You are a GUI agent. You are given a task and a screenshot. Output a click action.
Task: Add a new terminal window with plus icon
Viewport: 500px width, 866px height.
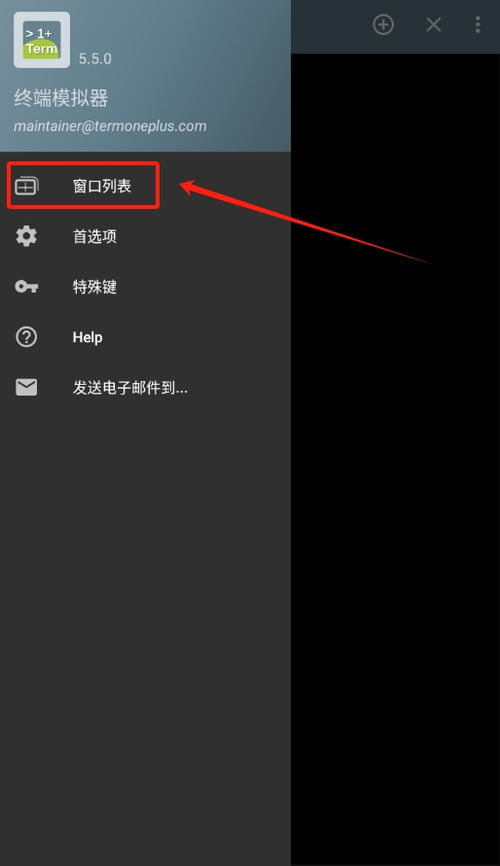click(x=383, y=25)
